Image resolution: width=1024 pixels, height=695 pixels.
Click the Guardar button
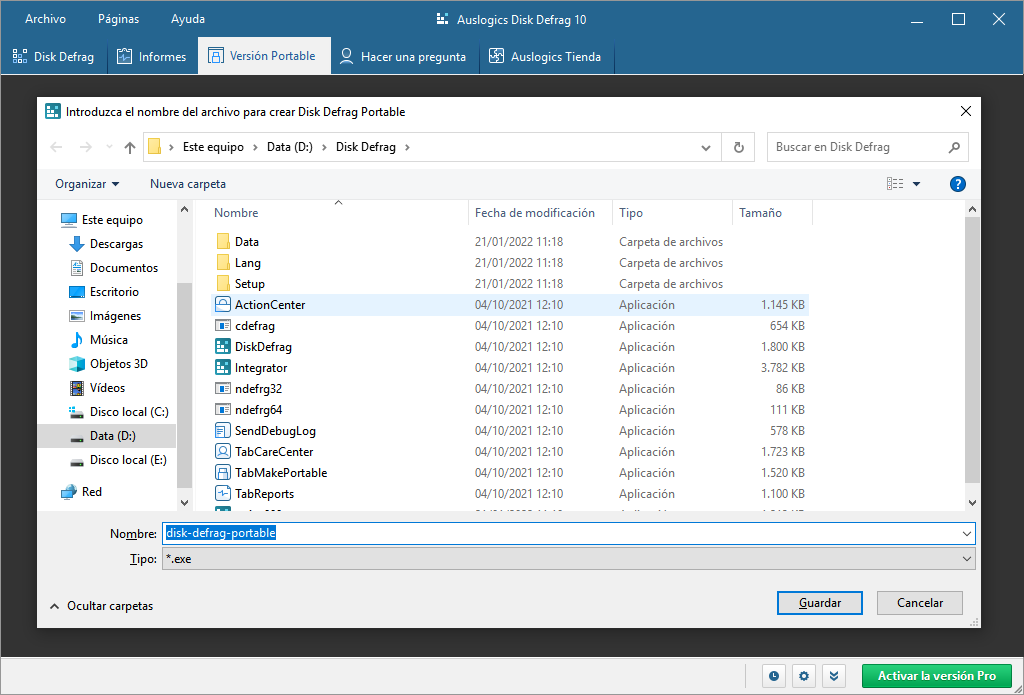point(819,602)
